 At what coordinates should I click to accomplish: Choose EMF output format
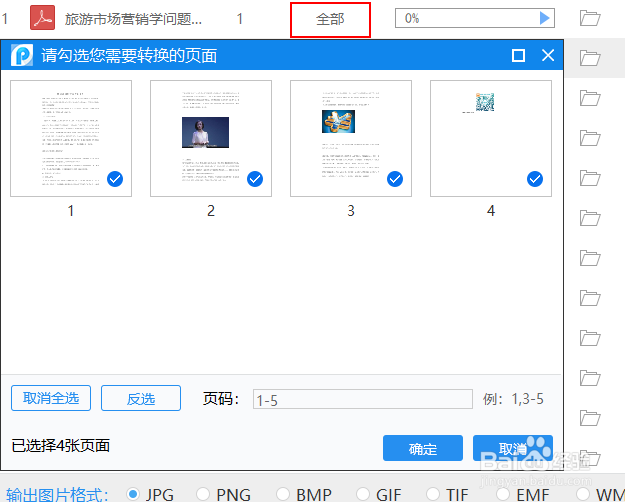pyautogui.click(x=503, y=494)
